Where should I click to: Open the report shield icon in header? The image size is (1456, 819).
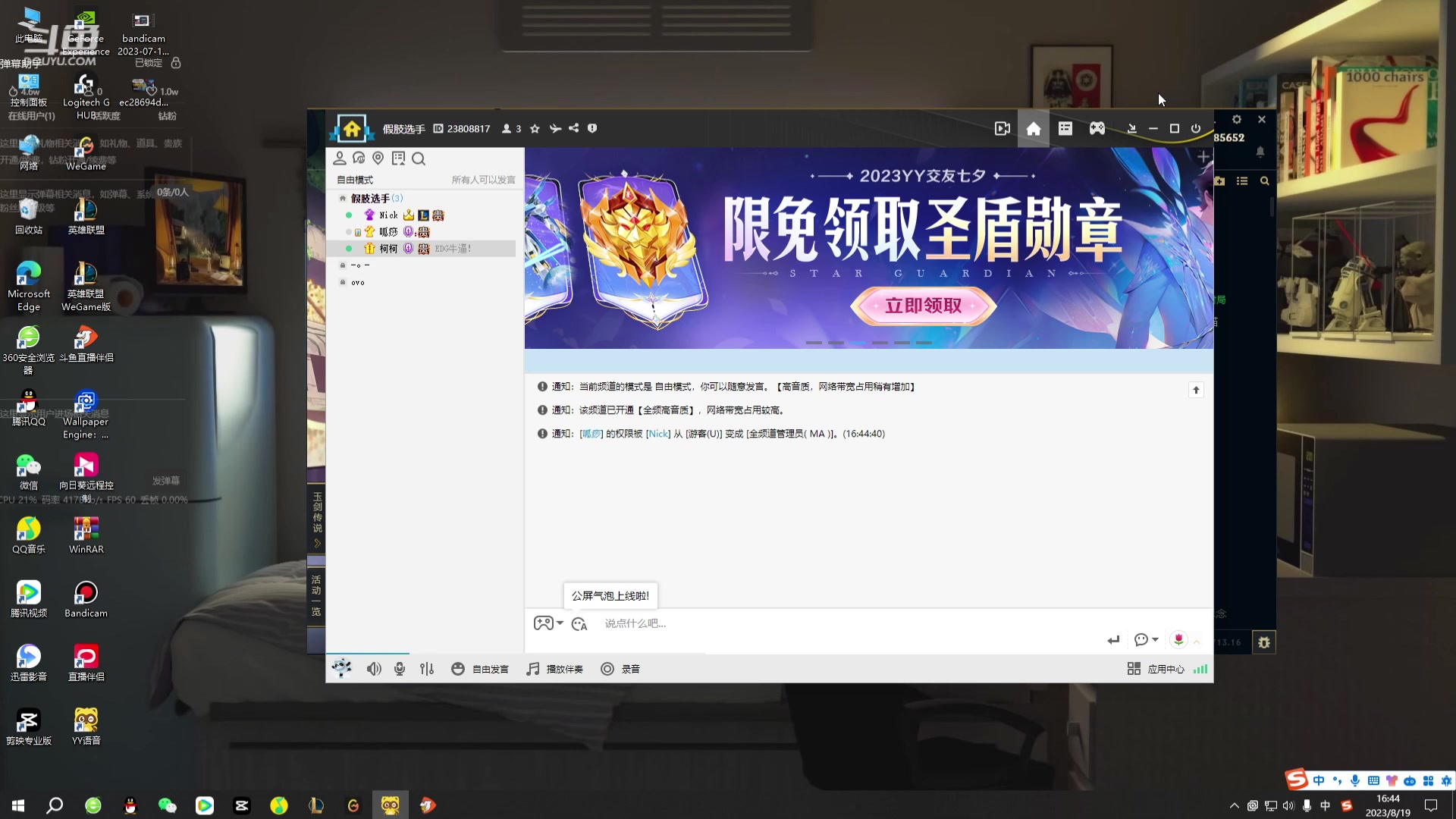pyautogui.click(x=592, y=128)
